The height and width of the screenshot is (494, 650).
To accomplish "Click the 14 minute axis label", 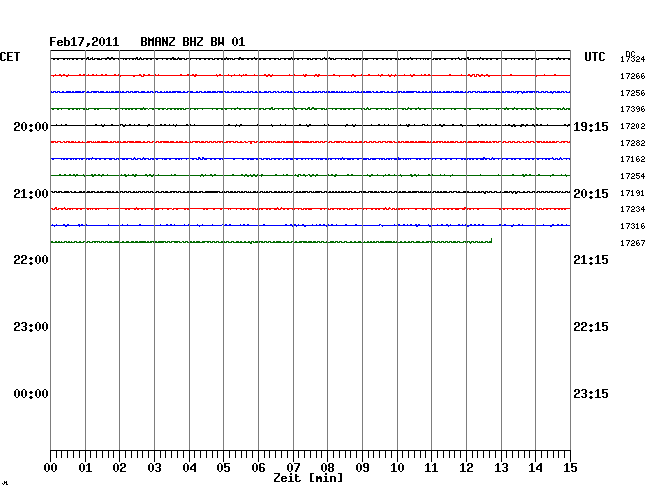I will pos(535,468).
